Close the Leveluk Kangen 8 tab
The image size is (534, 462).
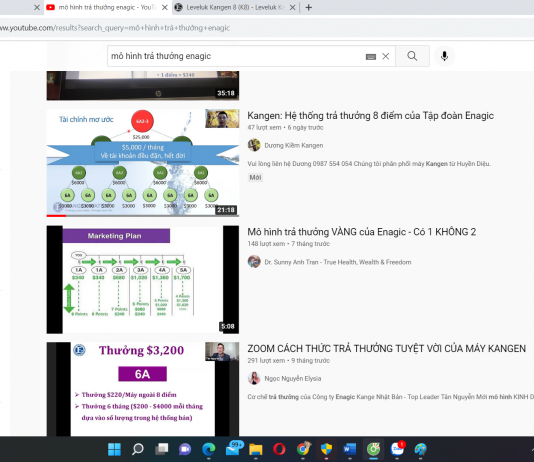(292, 7)
